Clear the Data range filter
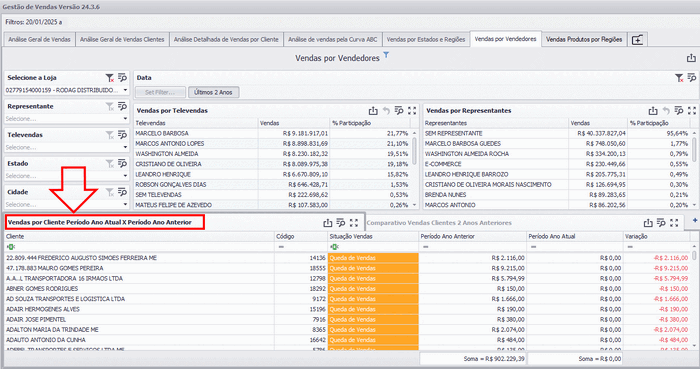Screen dimensions: 700x369 click(x=679, y=78)
